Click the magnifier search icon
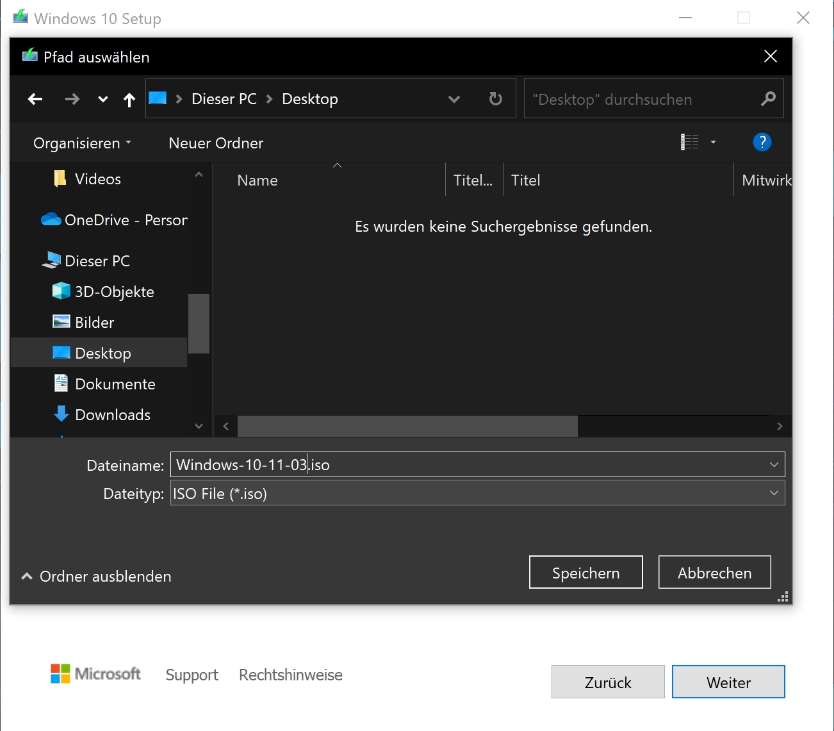The image size is (834, 731). coord(768,98)
